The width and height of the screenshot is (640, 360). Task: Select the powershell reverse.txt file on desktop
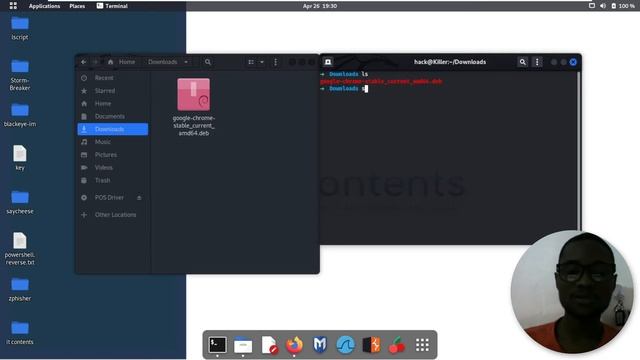coord(20,249)
